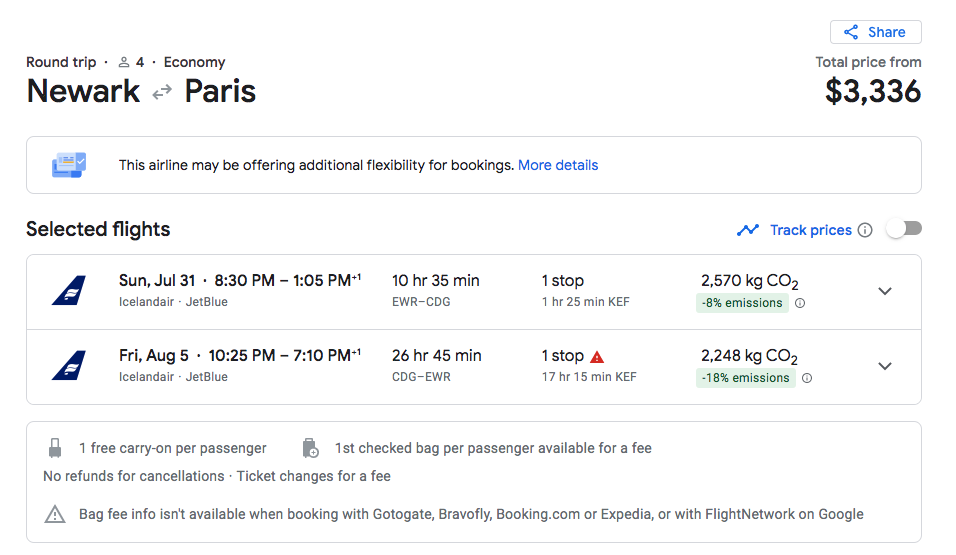Click the flexible booking ticket icon
The image size is (956, 555).
(x=69, y=165)
